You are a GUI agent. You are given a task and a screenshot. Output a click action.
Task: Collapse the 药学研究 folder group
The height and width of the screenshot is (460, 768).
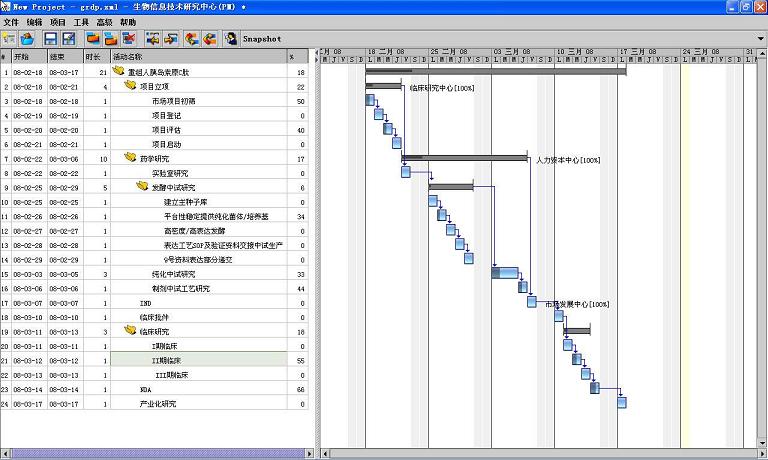tap(129, 158)
